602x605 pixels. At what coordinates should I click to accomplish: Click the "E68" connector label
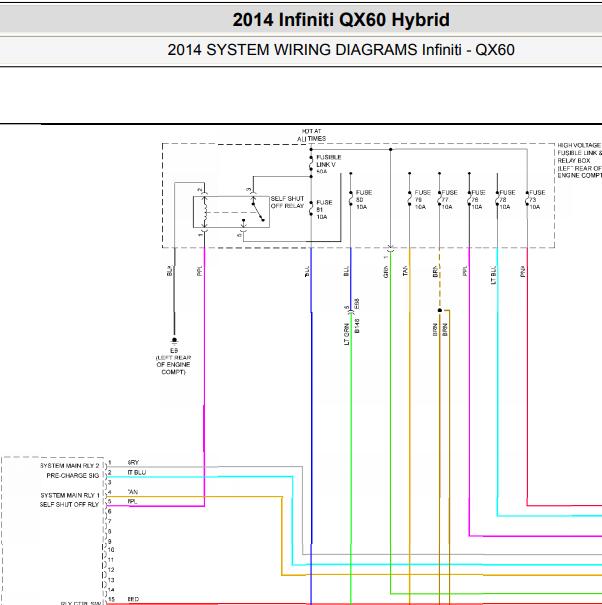(x=357, y=303)
